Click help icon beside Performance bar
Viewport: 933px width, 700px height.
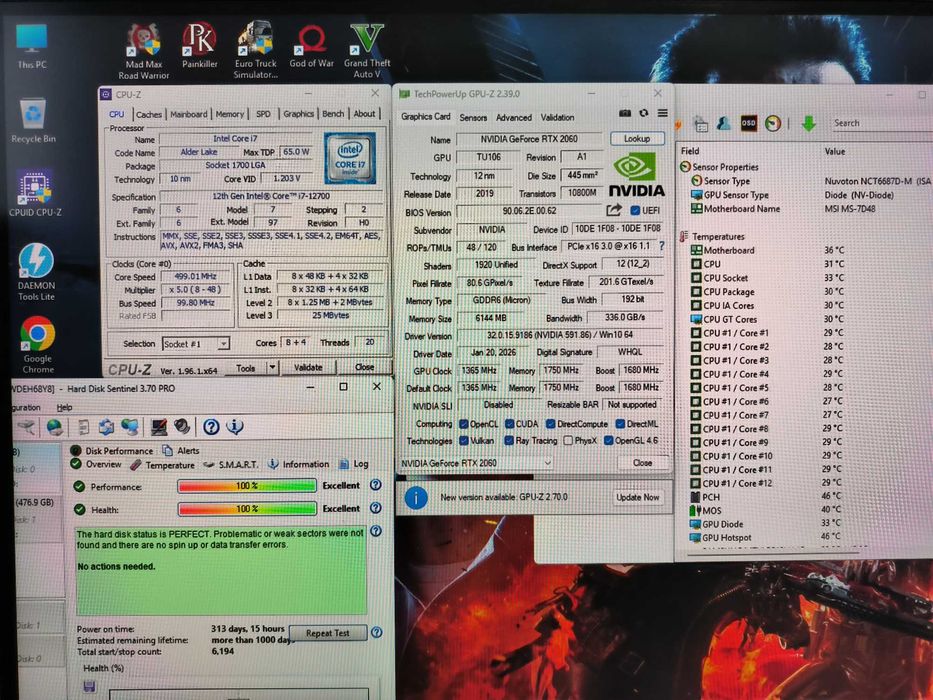[x=375, y=485]
